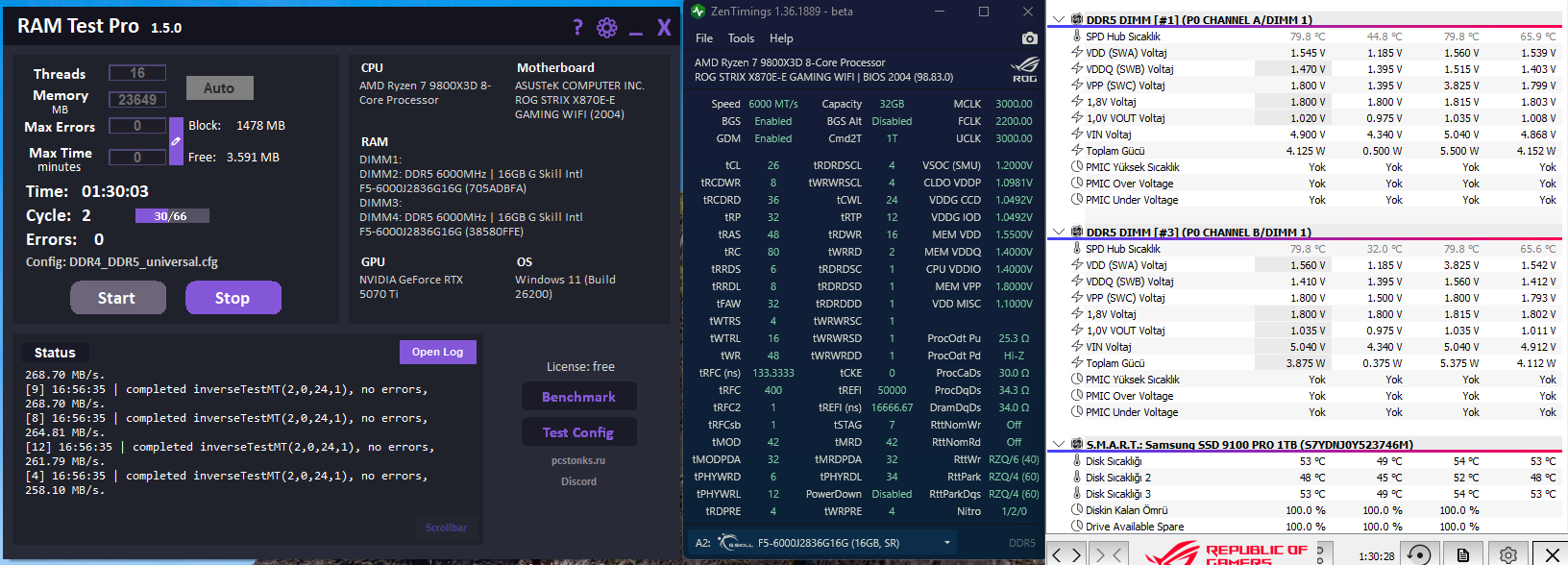Click the tRFC (ns) value 133.3333

(773, 373)
